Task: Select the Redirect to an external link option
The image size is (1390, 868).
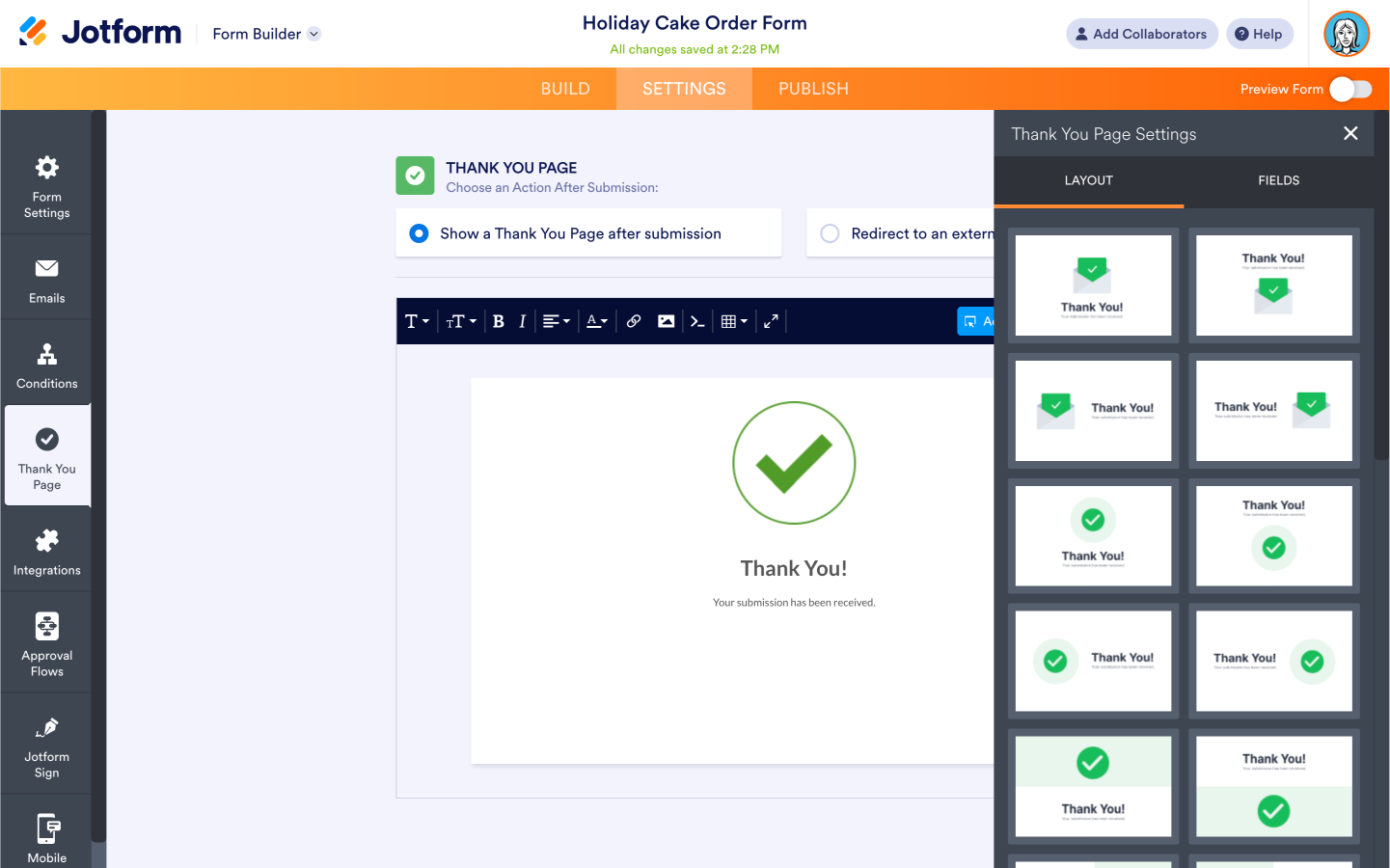Action: point(900,233)
